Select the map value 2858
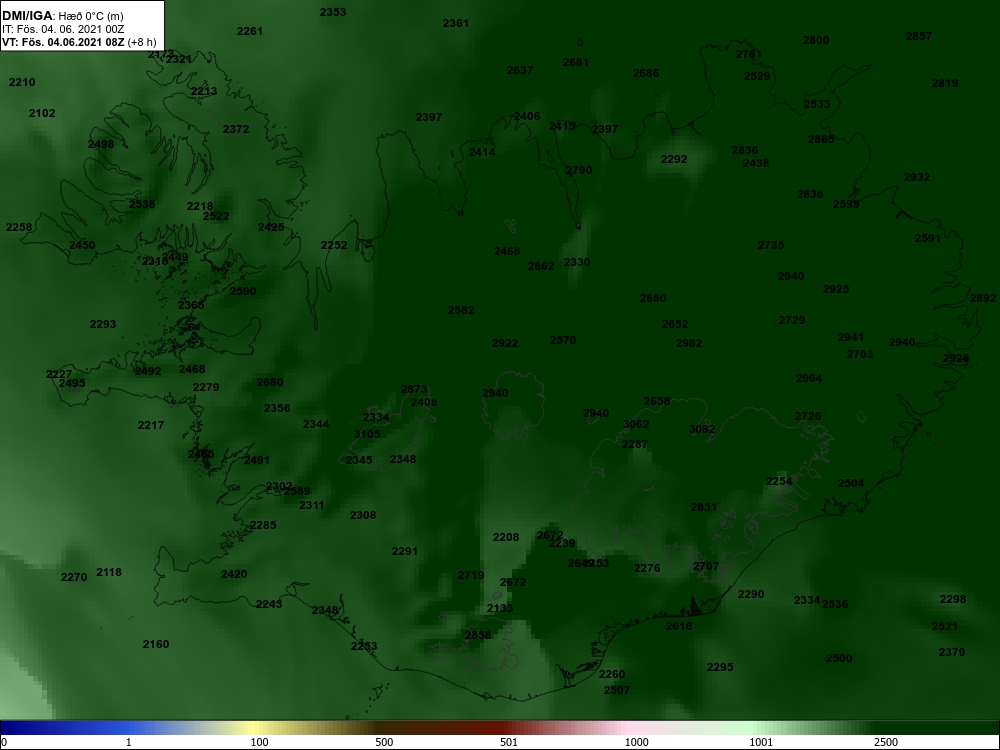This screenshot has height=750, width=1000. pos(478,635)
